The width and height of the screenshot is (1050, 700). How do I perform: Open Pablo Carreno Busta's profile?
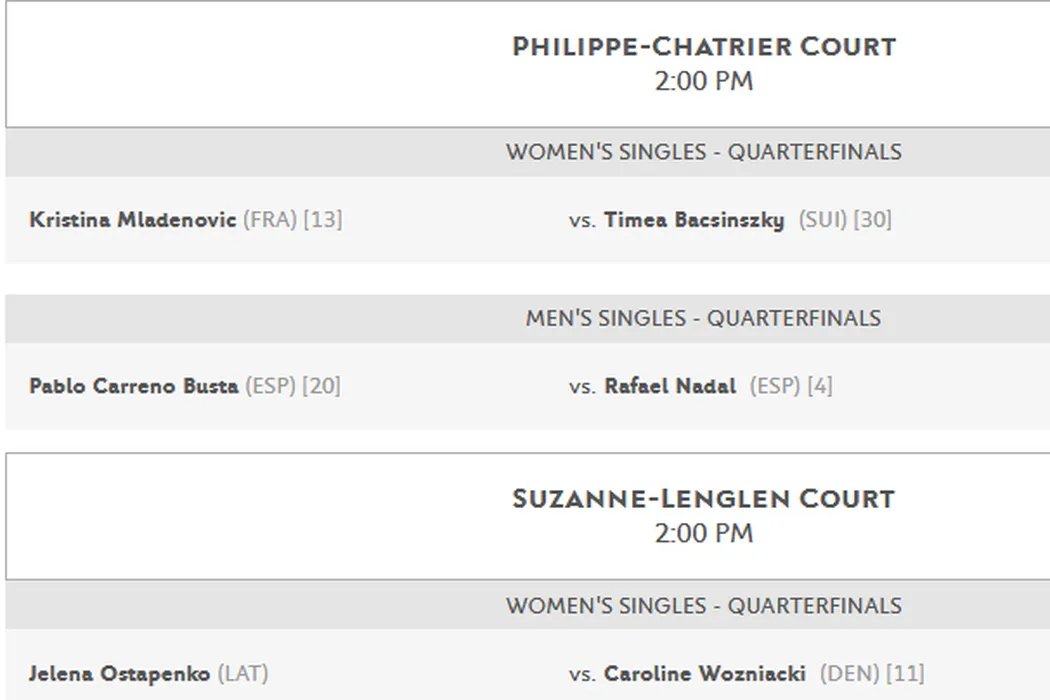[134, 386]
